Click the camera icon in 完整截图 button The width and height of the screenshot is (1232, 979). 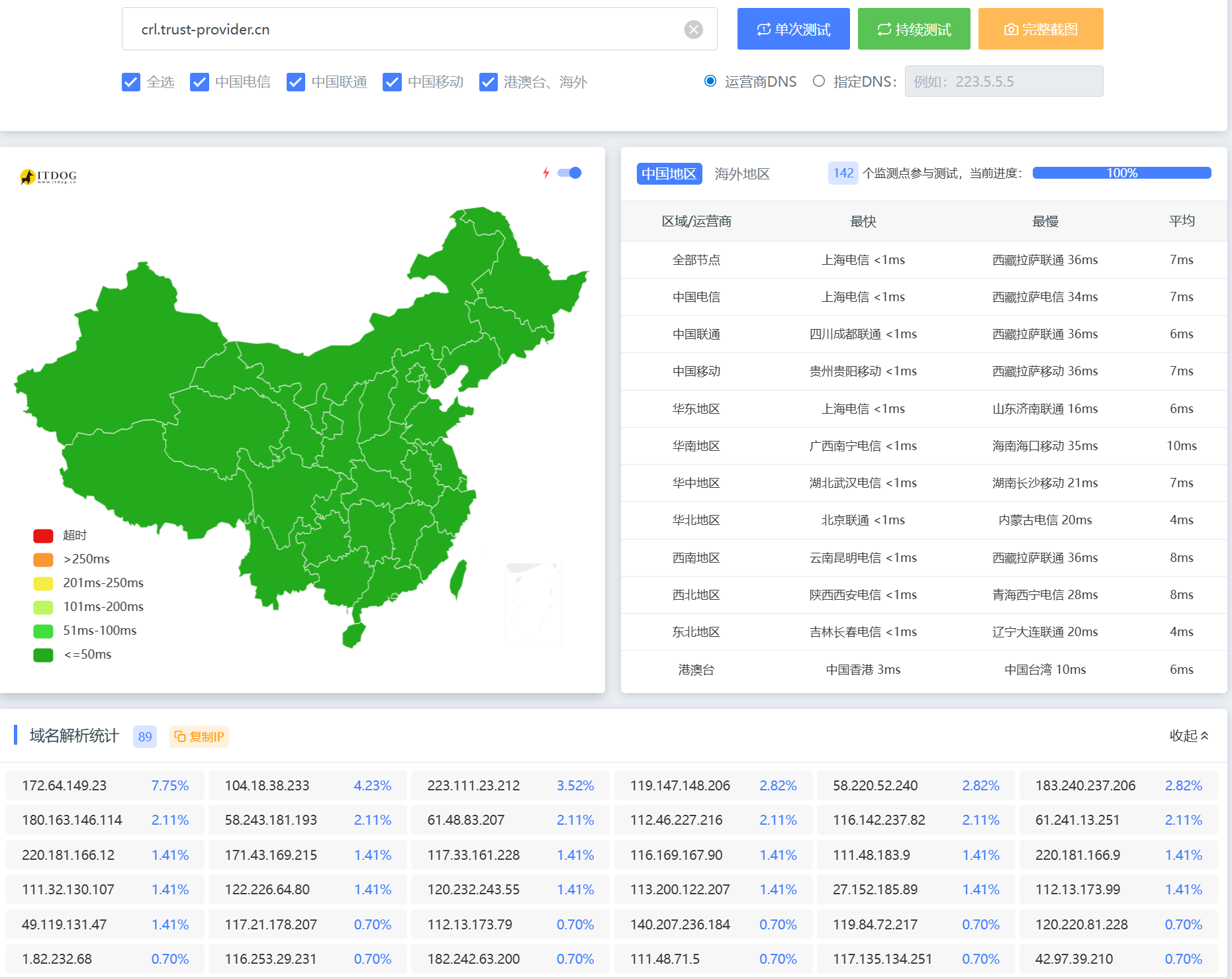click(1010, 29)
